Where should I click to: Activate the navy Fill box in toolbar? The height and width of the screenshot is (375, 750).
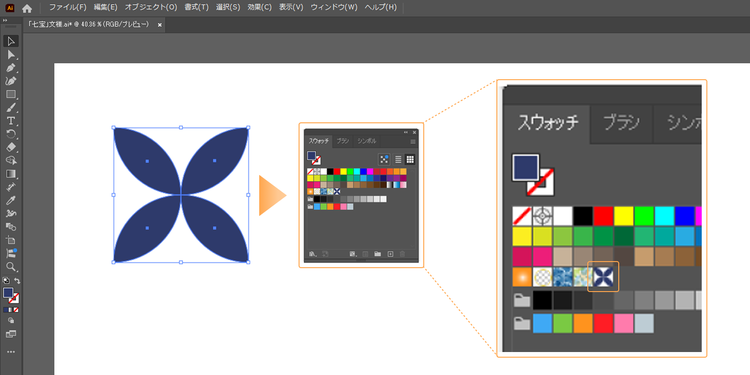(x=8, y=292)
